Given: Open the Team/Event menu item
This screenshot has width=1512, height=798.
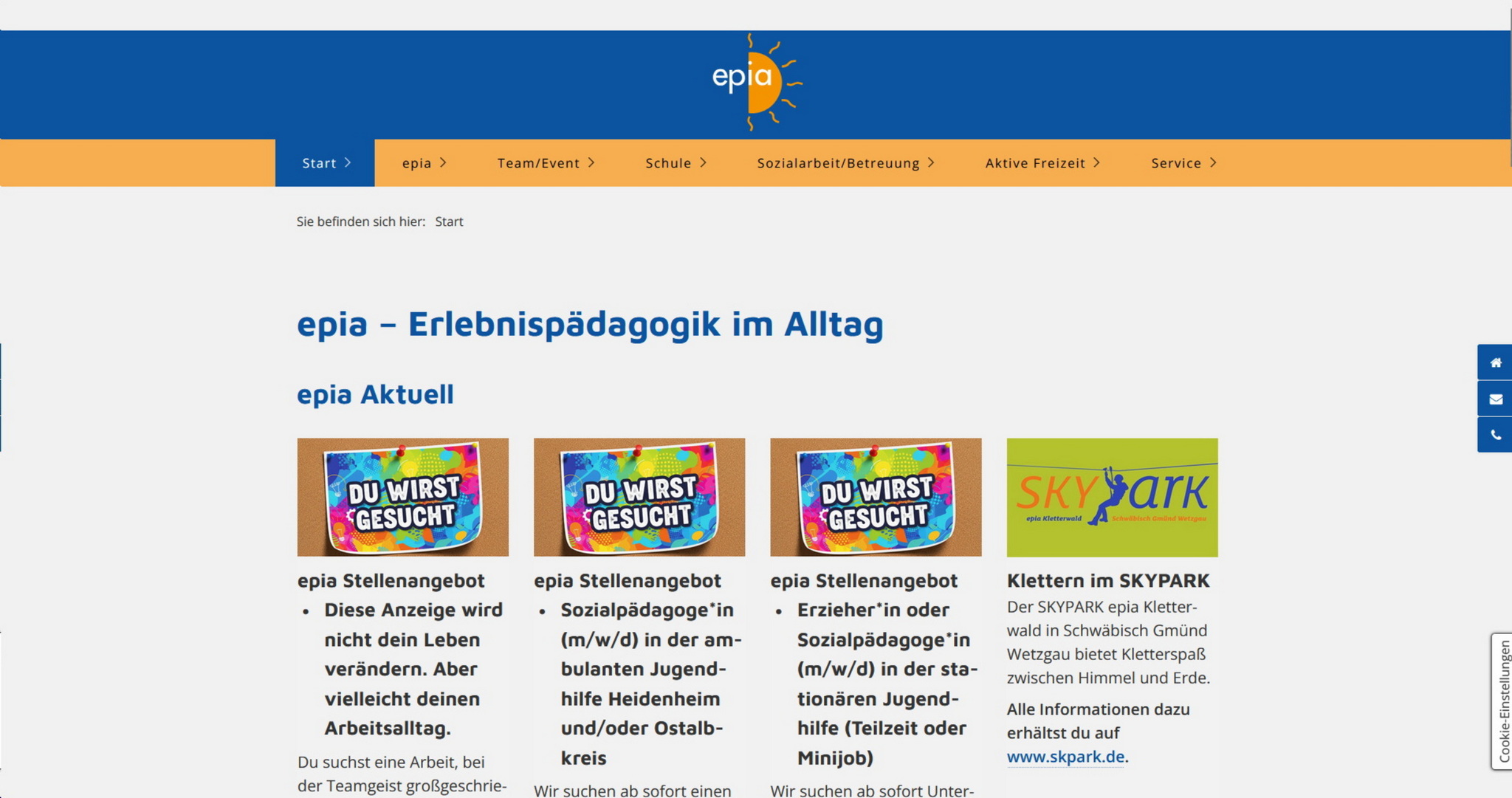Looking at the screenshot, I should coord(538,163).
